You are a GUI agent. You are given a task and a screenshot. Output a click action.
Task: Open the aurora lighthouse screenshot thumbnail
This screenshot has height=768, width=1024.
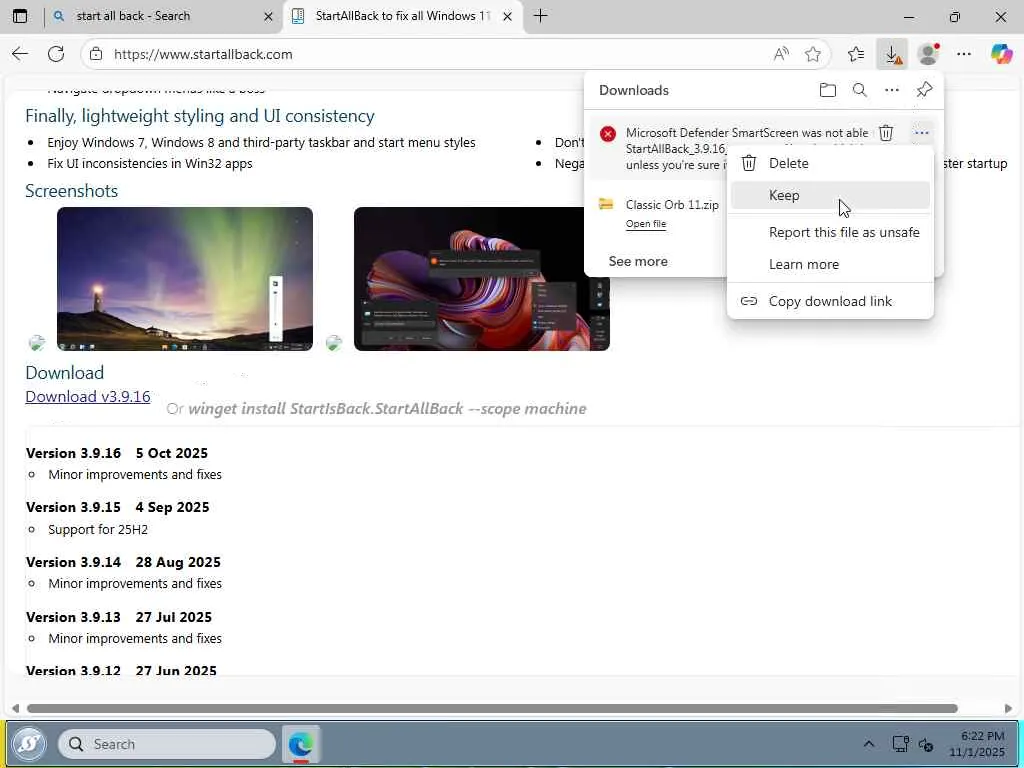pyautogui.click(x=185, y=279)
